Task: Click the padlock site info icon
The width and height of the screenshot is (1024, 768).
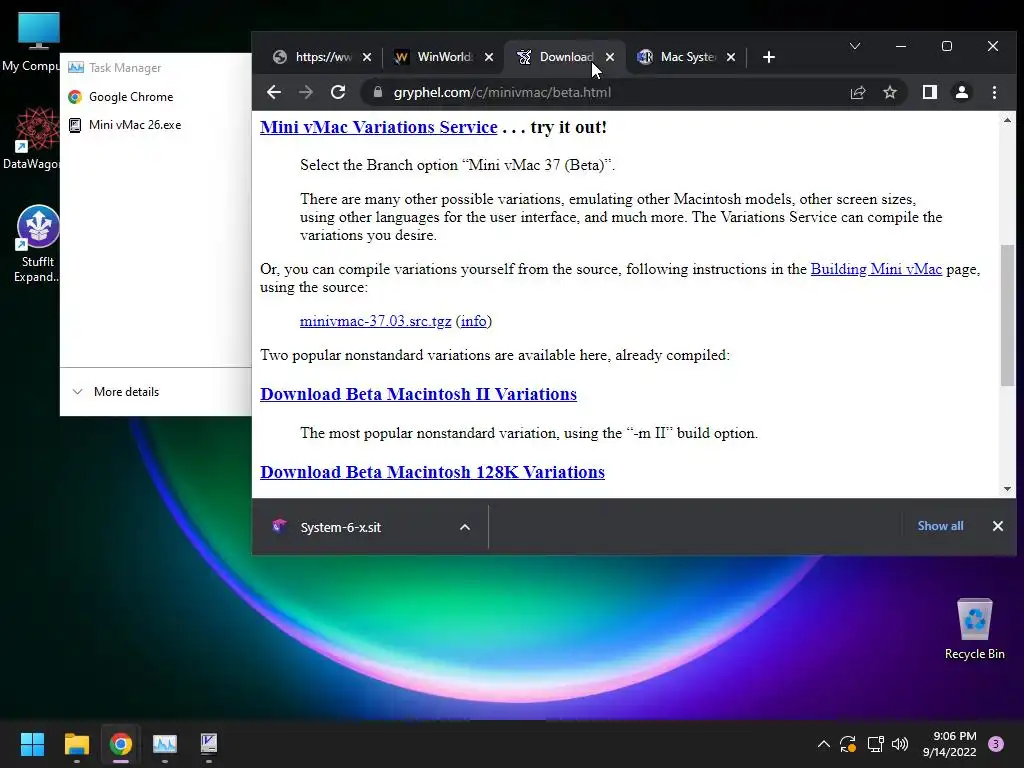Action: point(377,92)
